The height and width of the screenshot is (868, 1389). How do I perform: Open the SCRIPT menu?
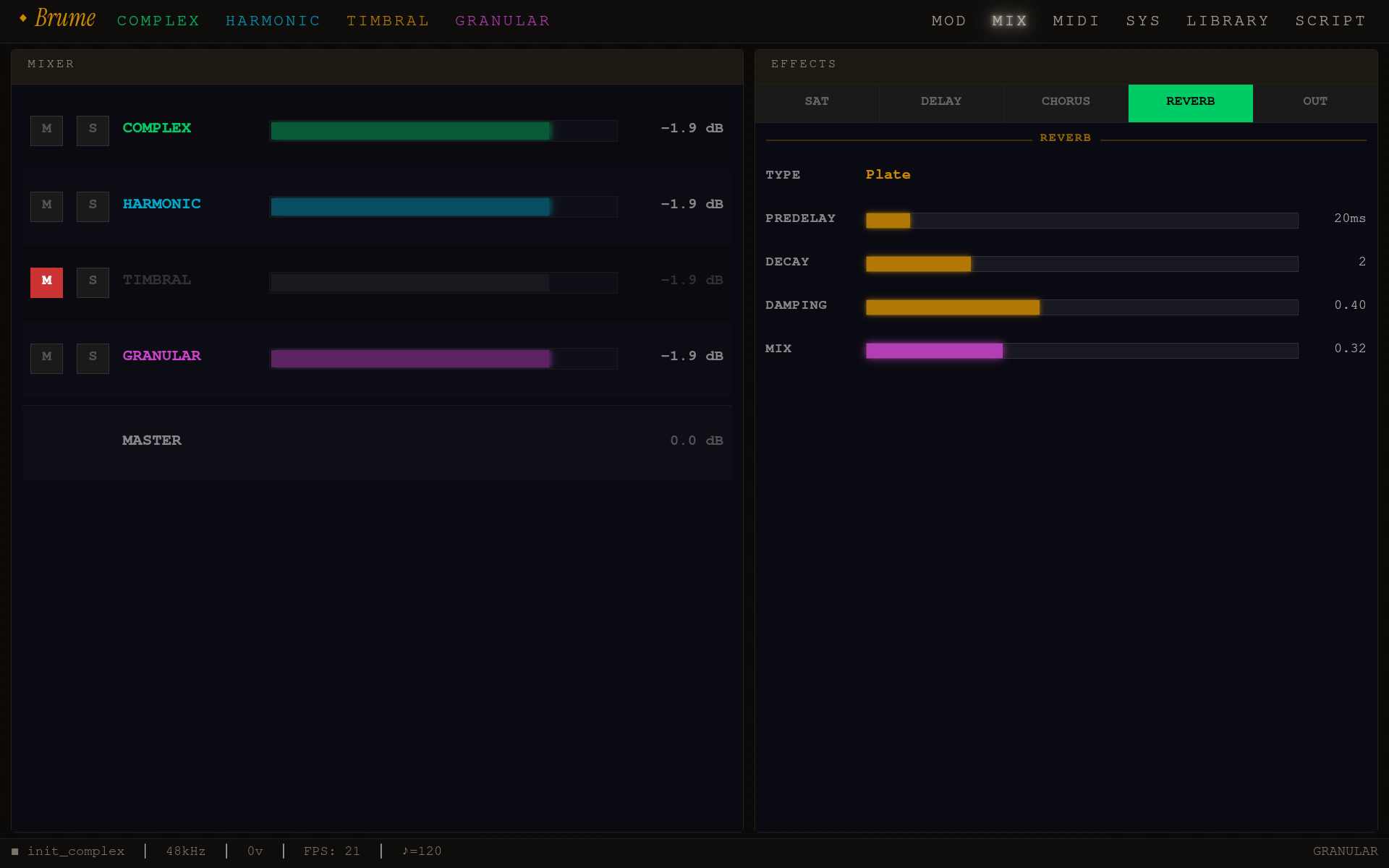click(x=1331, y=20)
